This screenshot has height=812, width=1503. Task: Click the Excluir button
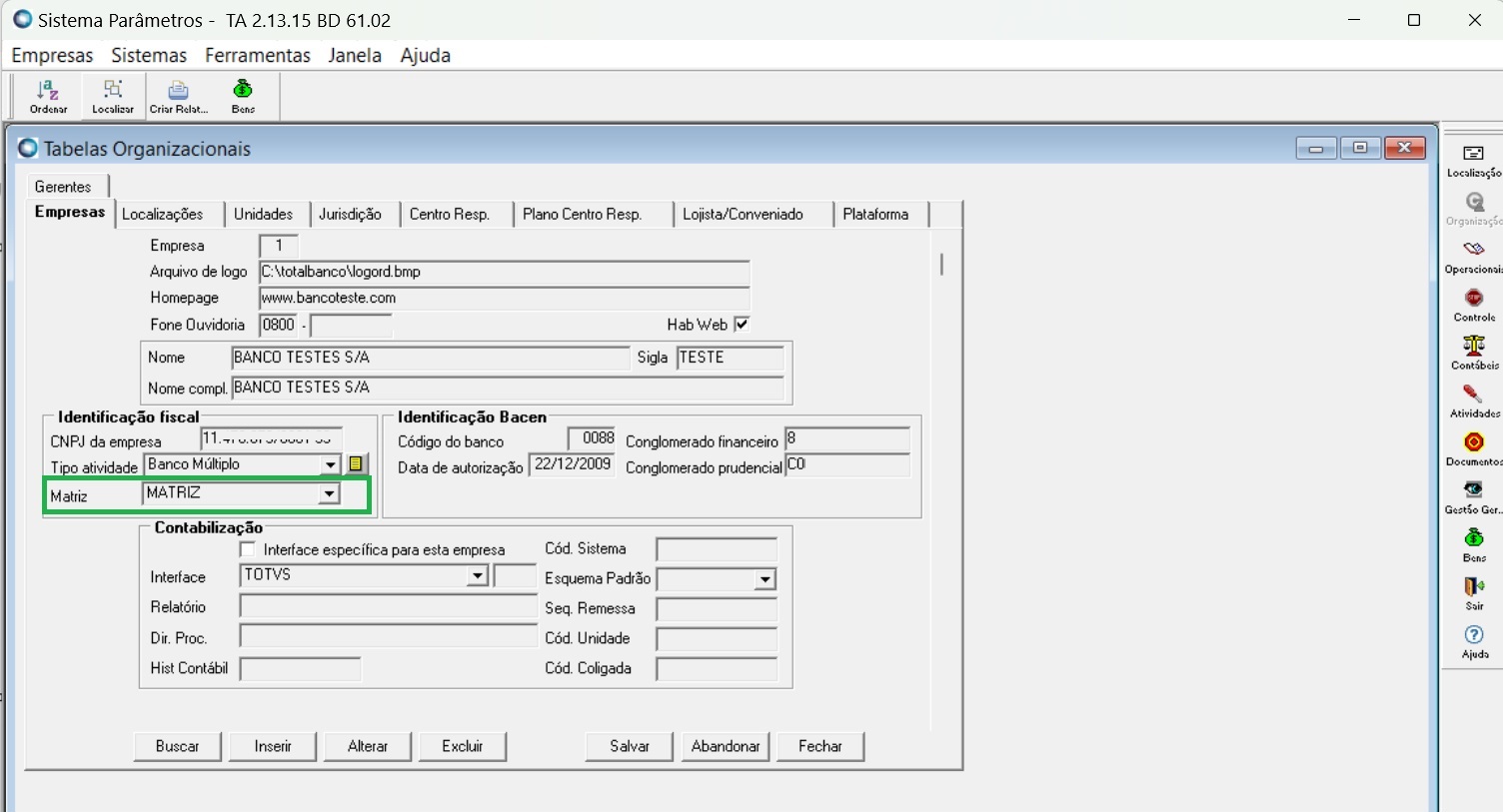pyautogui.click(x=463, y=746)
